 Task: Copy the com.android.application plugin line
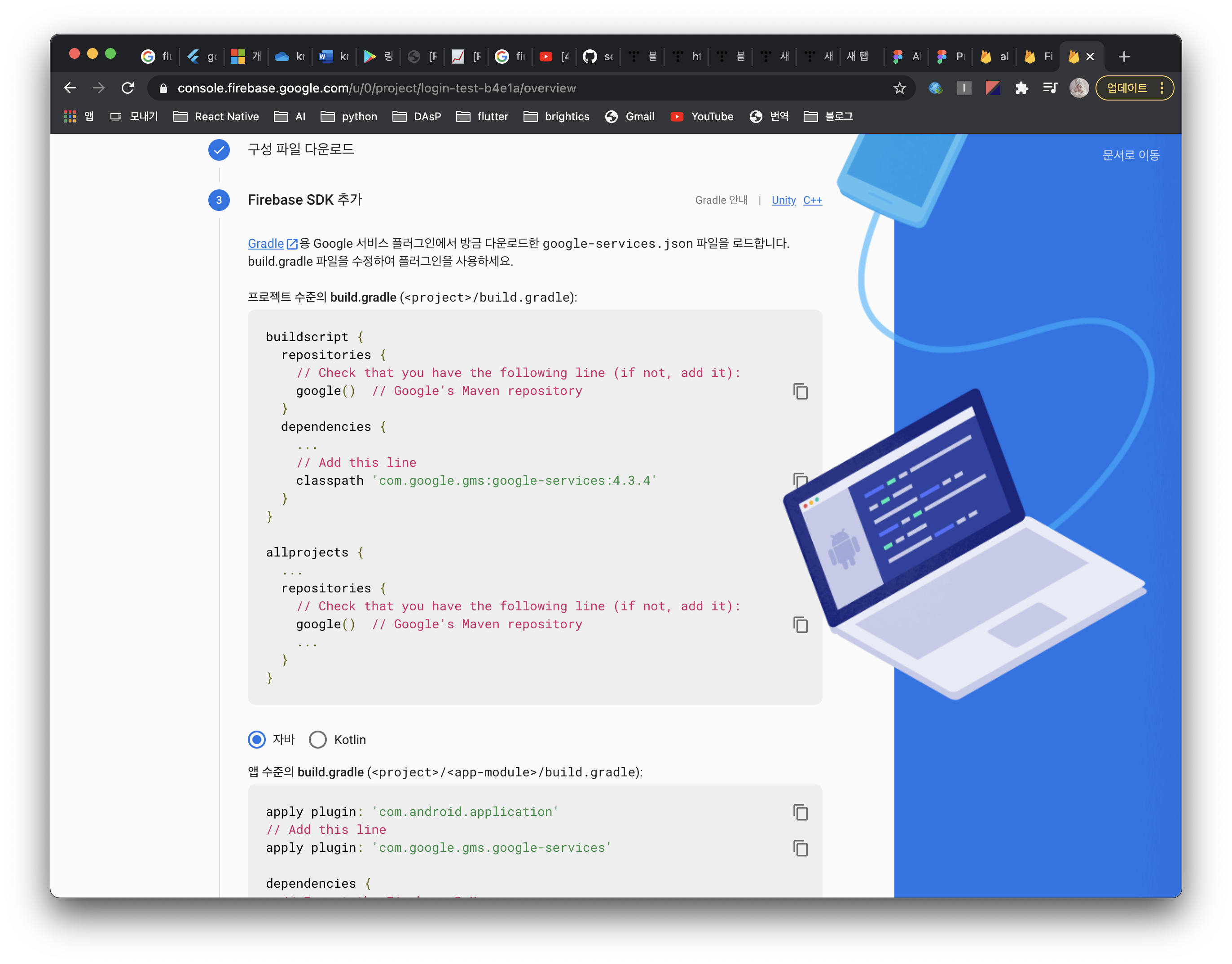tap(800, 812)
